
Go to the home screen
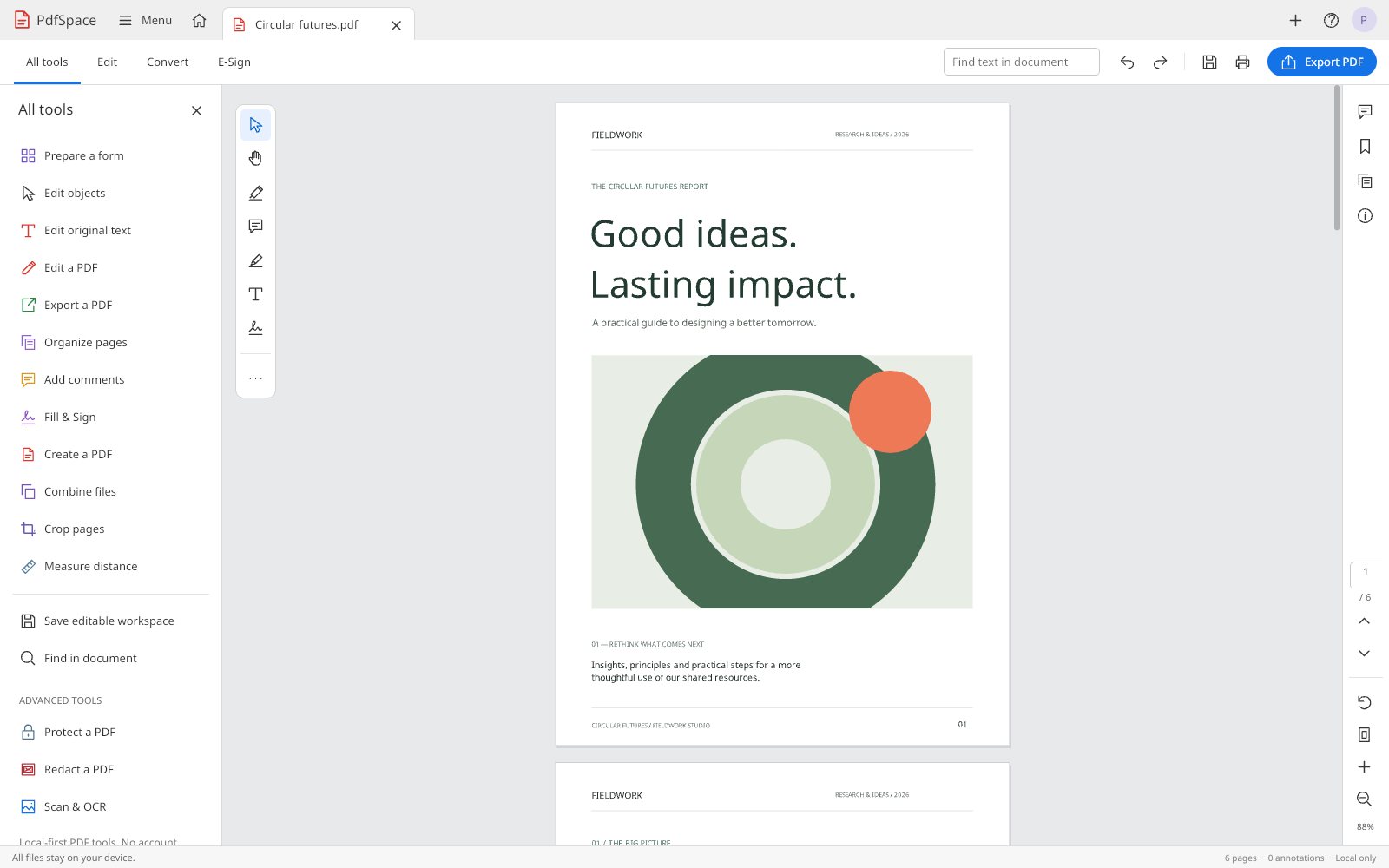click(x=200, y=20)
